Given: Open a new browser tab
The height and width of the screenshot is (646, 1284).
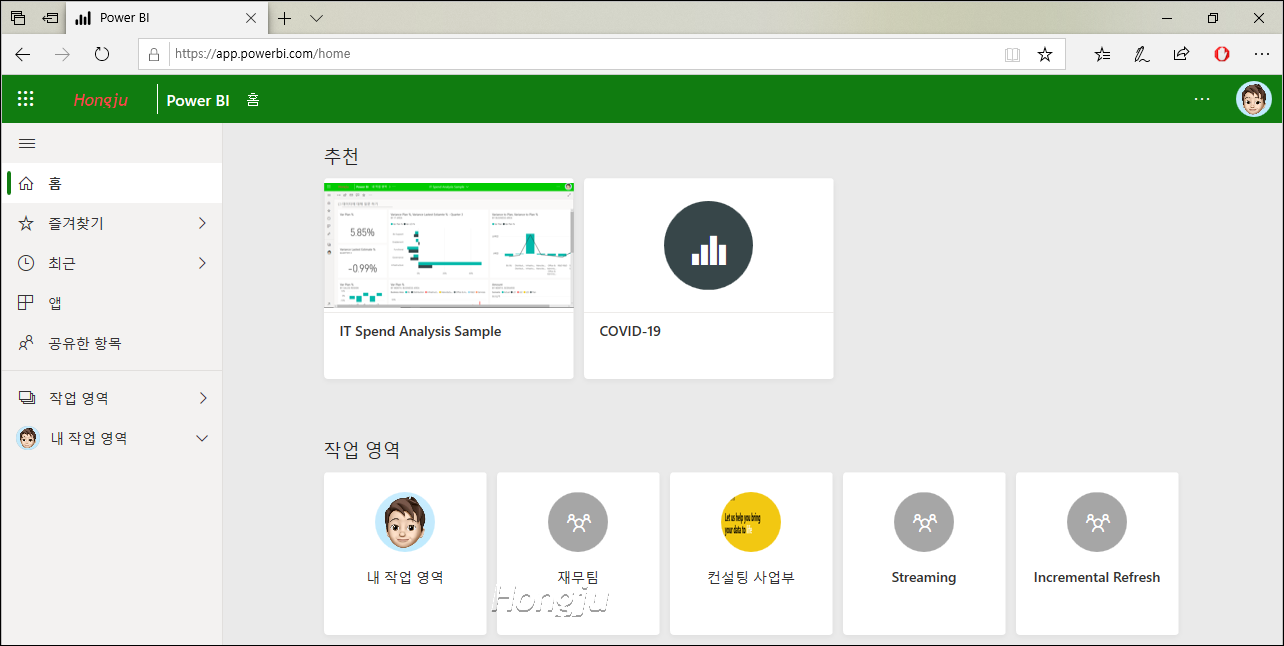Looking at the screenshot, I should tap(284, 18).
